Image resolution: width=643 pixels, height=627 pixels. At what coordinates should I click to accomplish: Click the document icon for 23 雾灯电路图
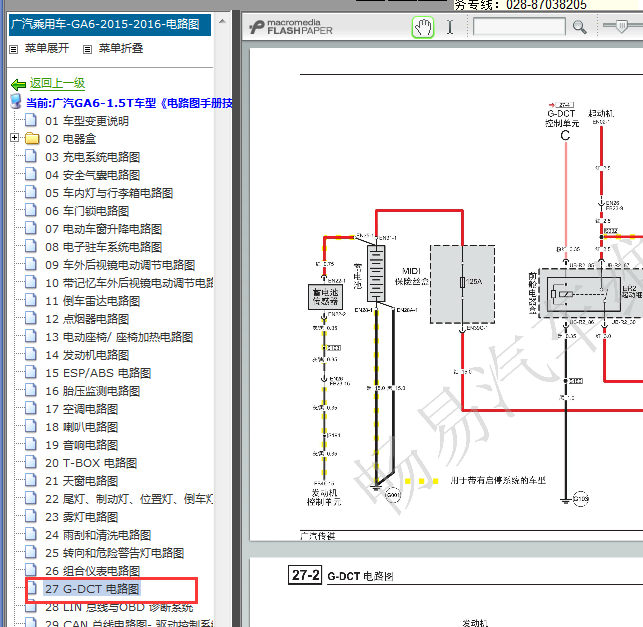[x=31, y=516]
